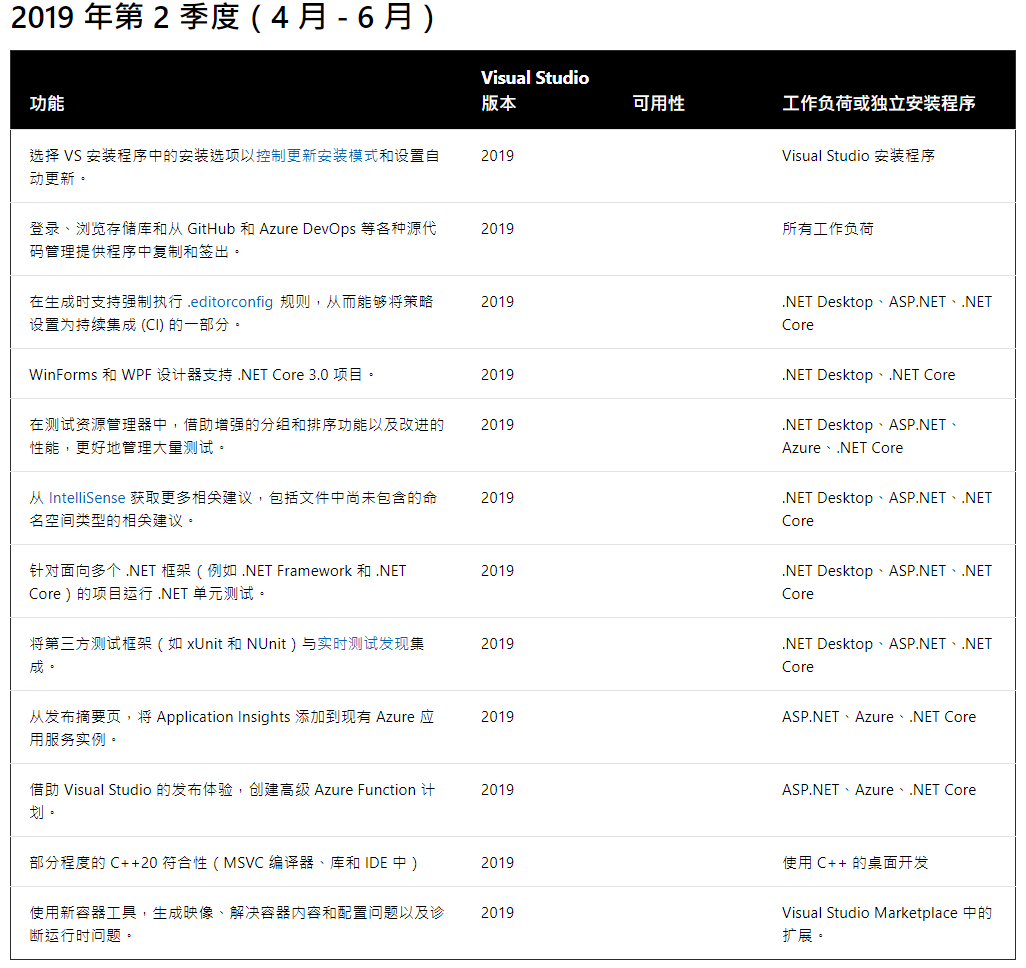Click the 所有工作负荷 cell
Viewport: 1026px width, 968px height.
(828, 229)
